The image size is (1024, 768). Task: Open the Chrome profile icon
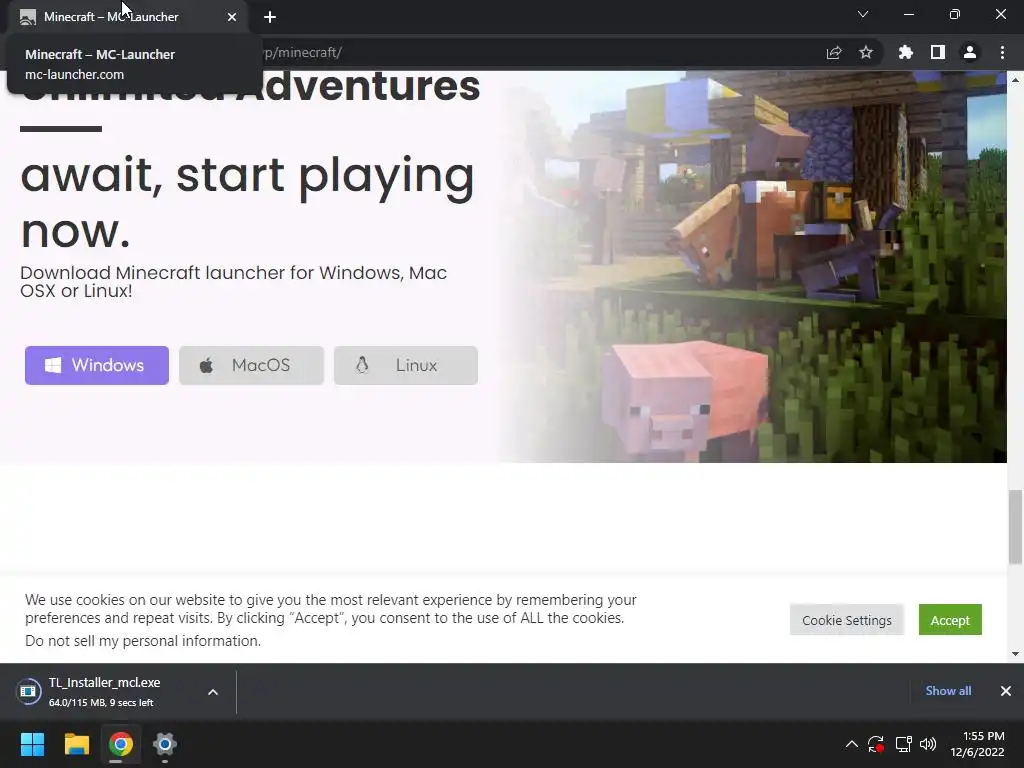970,52
